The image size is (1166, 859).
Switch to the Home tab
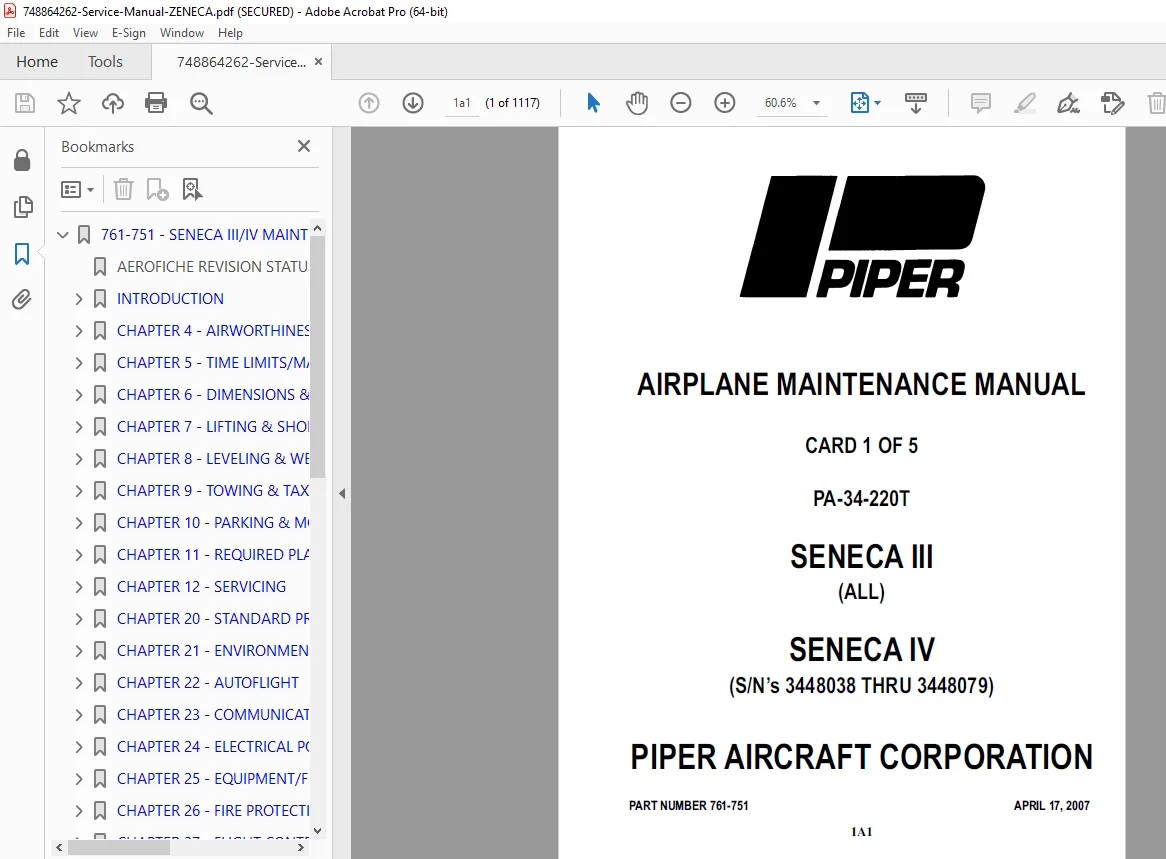click(x=37, y=62)
